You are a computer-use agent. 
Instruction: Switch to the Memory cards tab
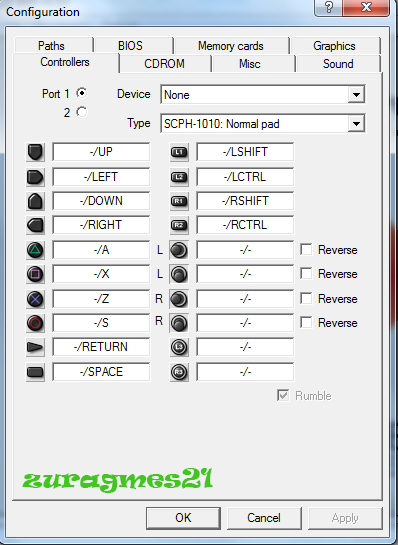(232, 46)
